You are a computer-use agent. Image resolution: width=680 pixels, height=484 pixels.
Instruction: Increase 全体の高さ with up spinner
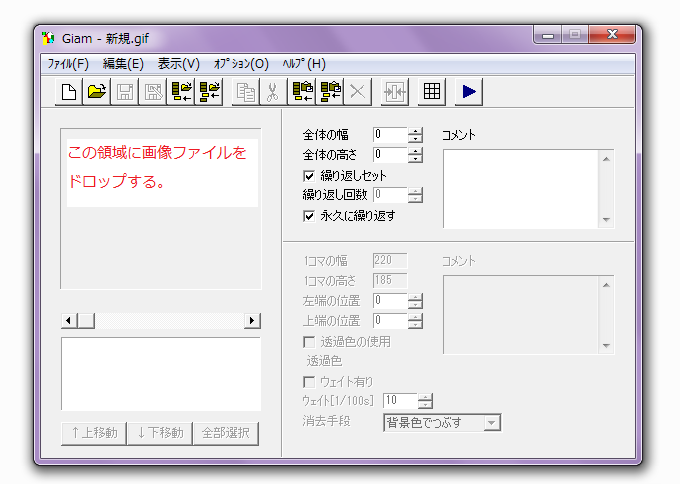(x=415, y=151)
